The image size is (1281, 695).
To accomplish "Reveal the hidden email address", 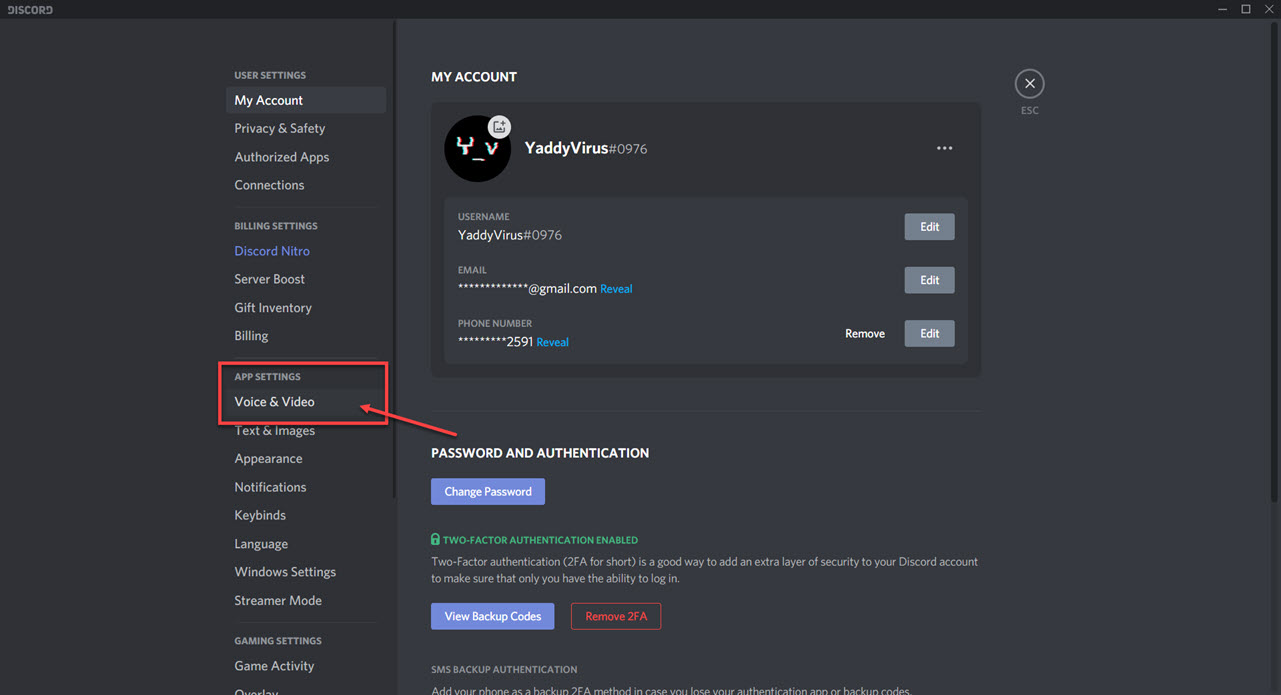I will click(x=616, y=288).
